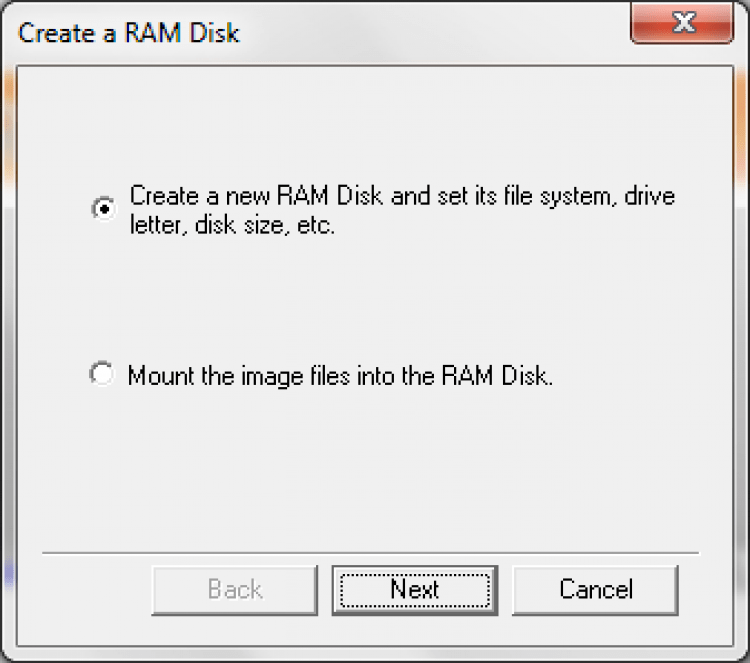Image resolution: width=750 pixels, height=663 pixels.
Task: Select the Mount the image files radio button
Action: [102, 376]
